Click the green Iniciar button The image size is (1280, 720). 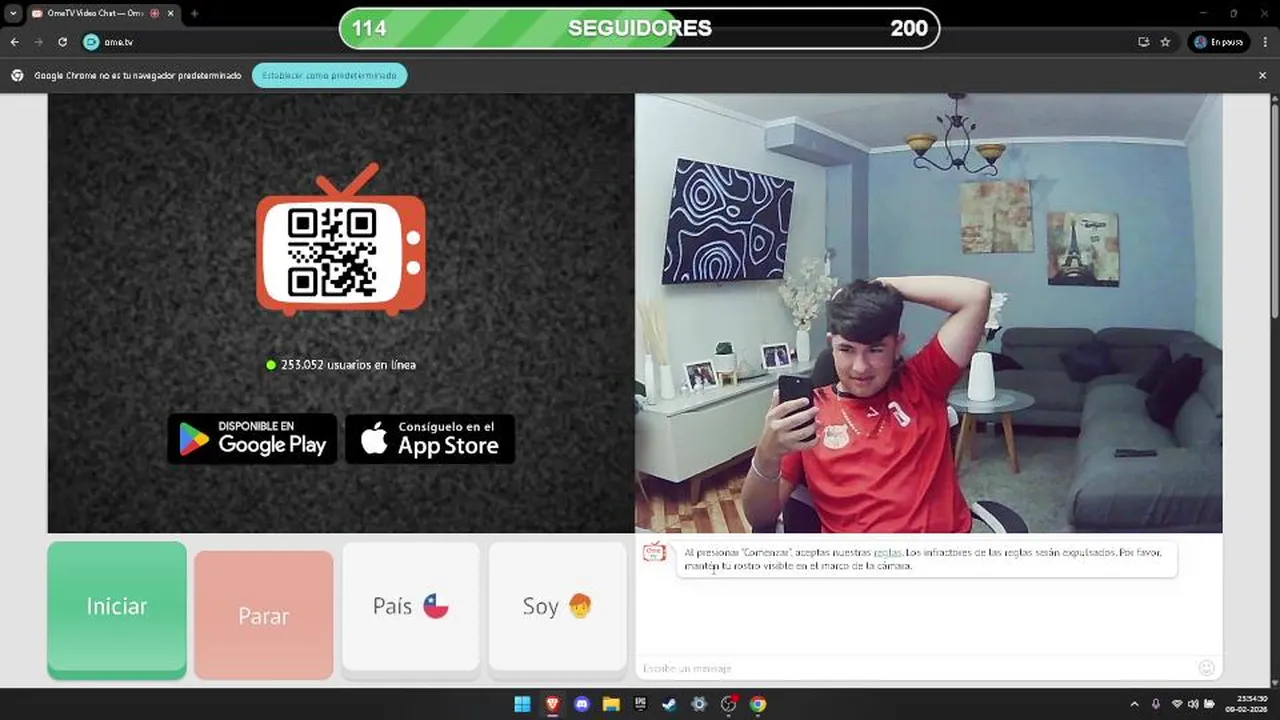coord(117,610)
